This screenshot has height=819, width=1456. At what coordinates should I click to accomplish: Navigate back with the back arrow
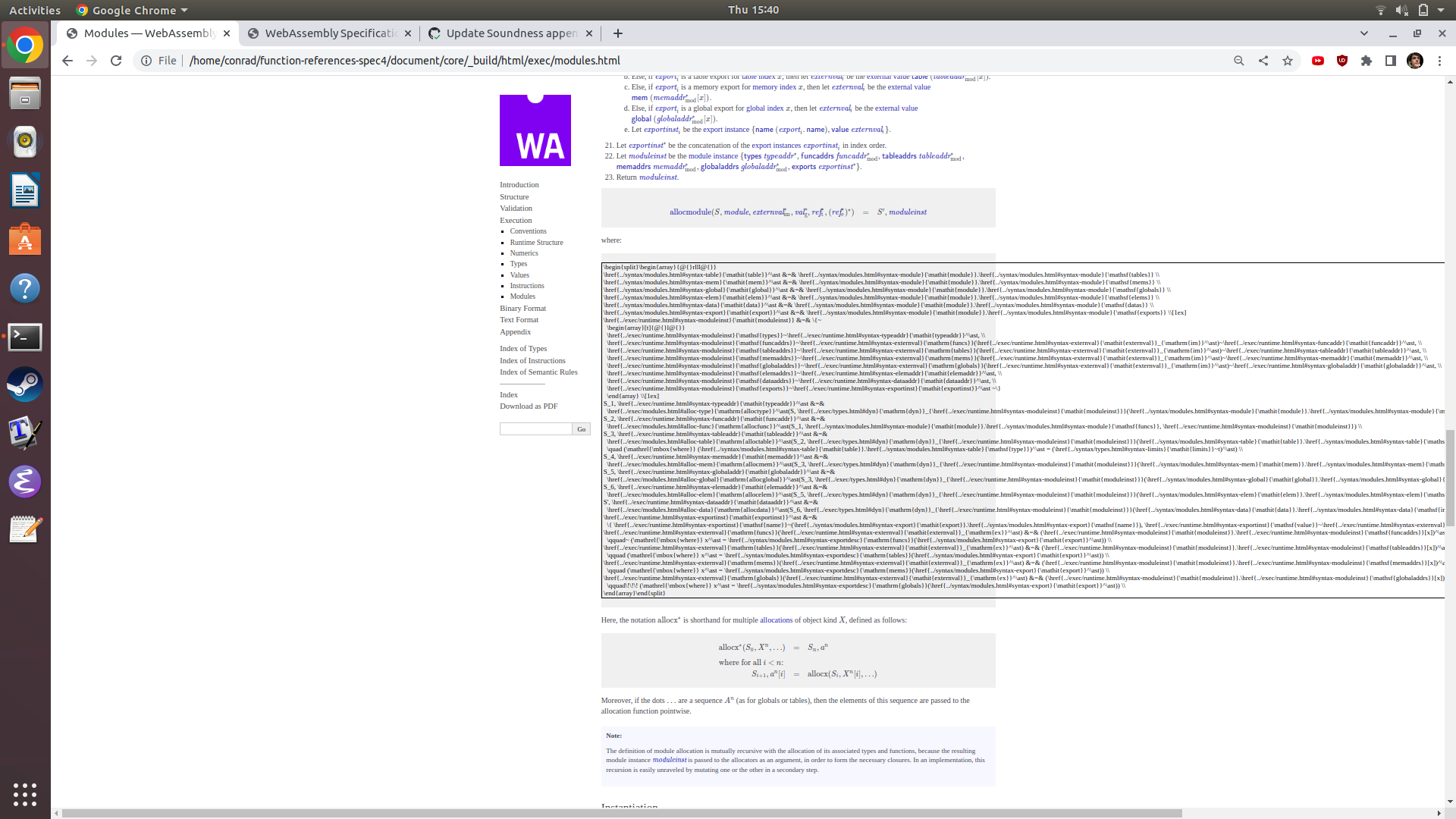coord(67,61)
